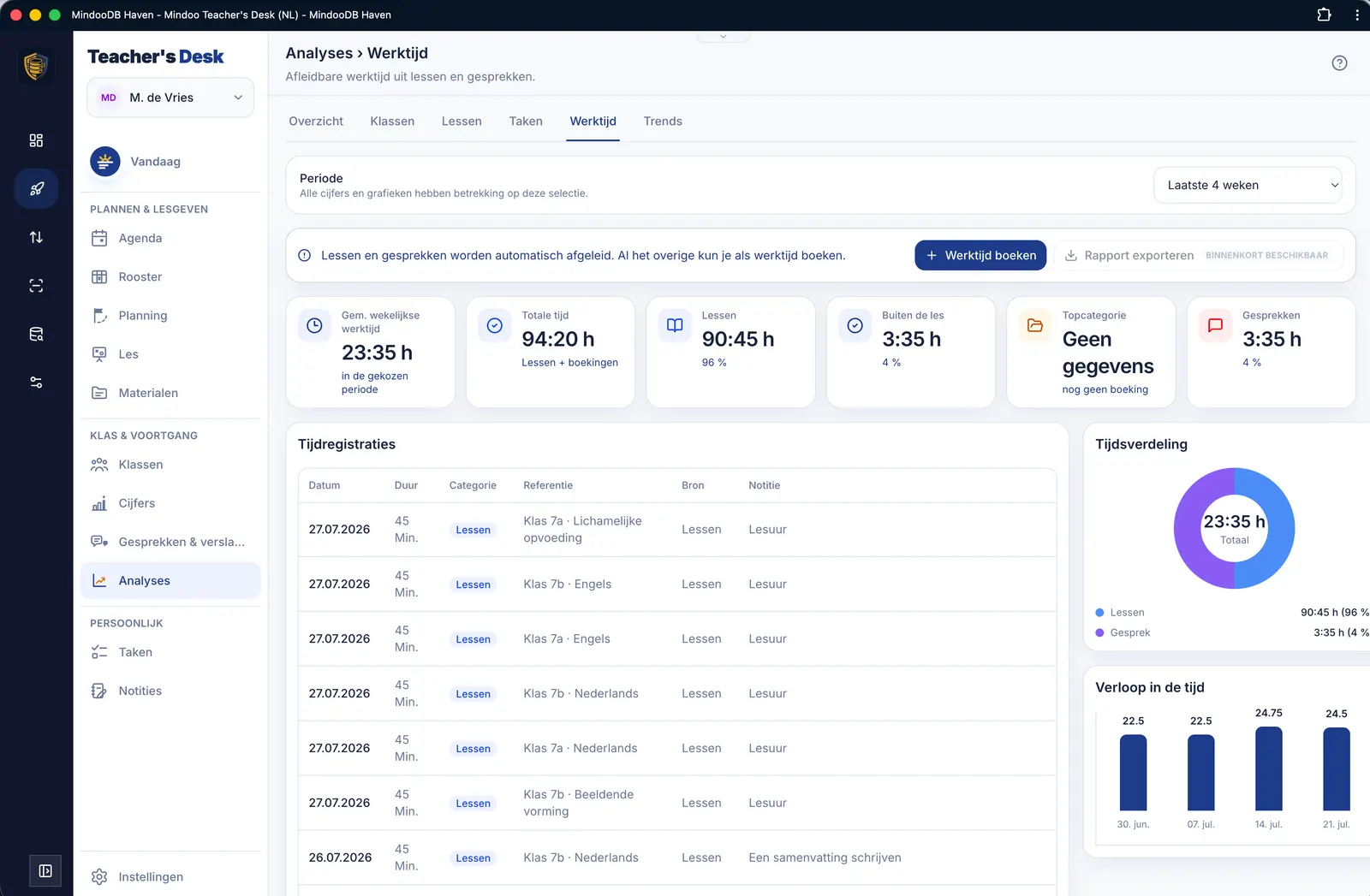Open the help question mark icon
This screenshot has height=896, width=1370.
click(x=1339, y=62)
